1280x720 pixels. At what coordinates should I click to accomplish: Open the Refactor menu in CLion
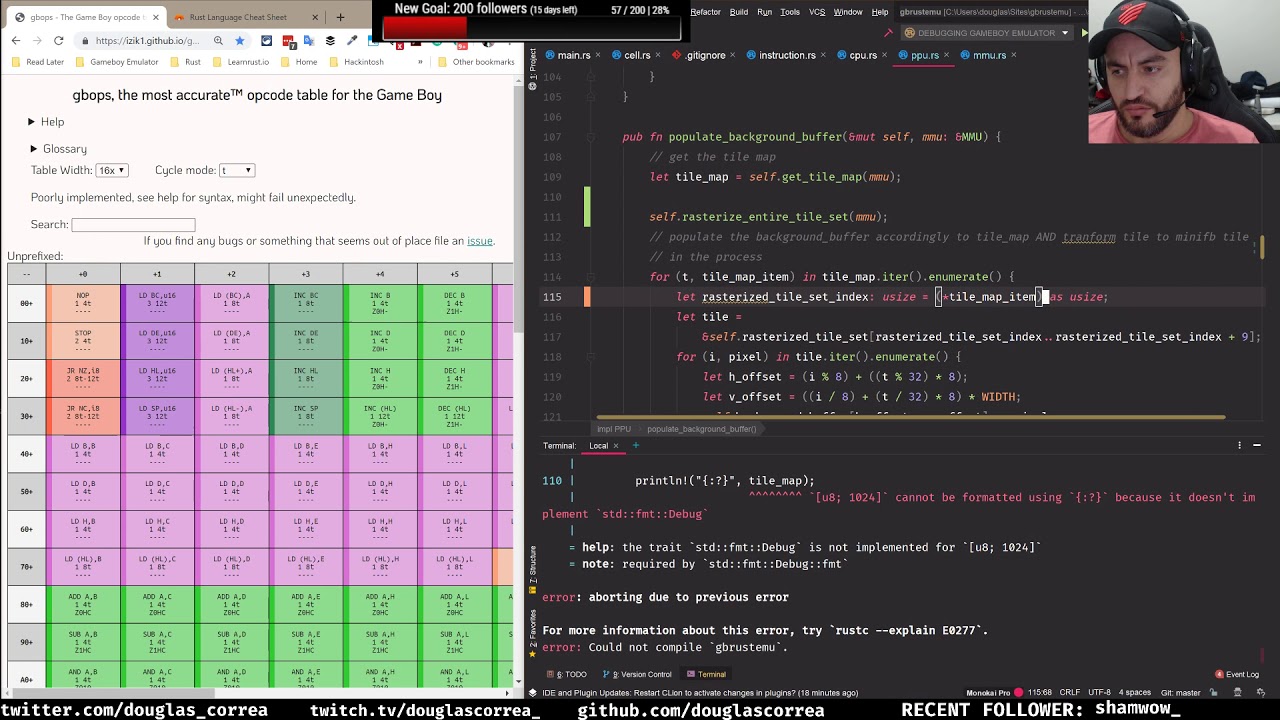tap(705, 12)
